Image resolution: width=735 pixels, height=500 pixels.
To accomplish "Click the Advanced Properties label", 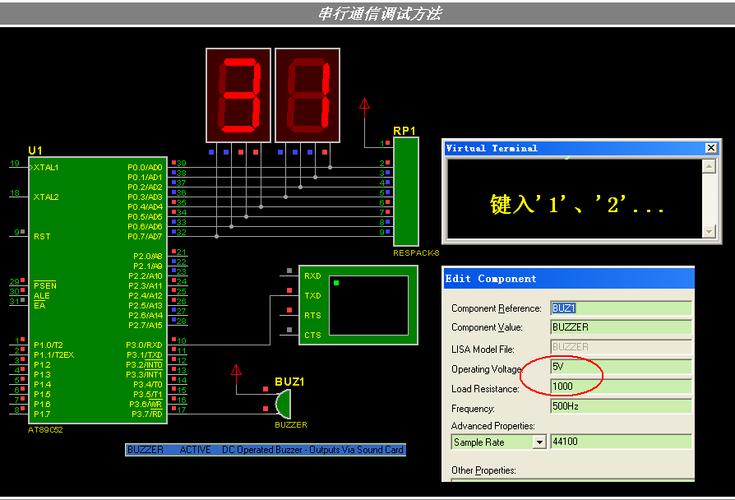I will click(493, 425).
